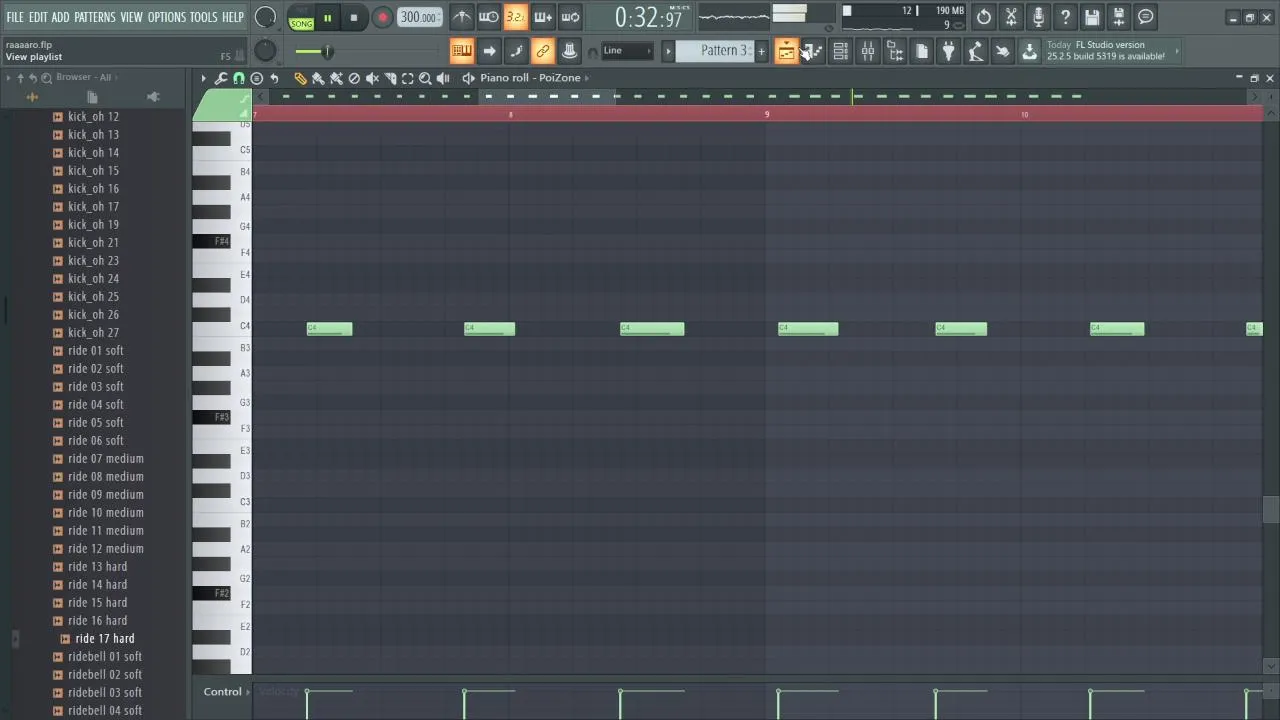Toggle the orange link multilink button
This screenshot has width=1280, height=720.
coord(542,51)
